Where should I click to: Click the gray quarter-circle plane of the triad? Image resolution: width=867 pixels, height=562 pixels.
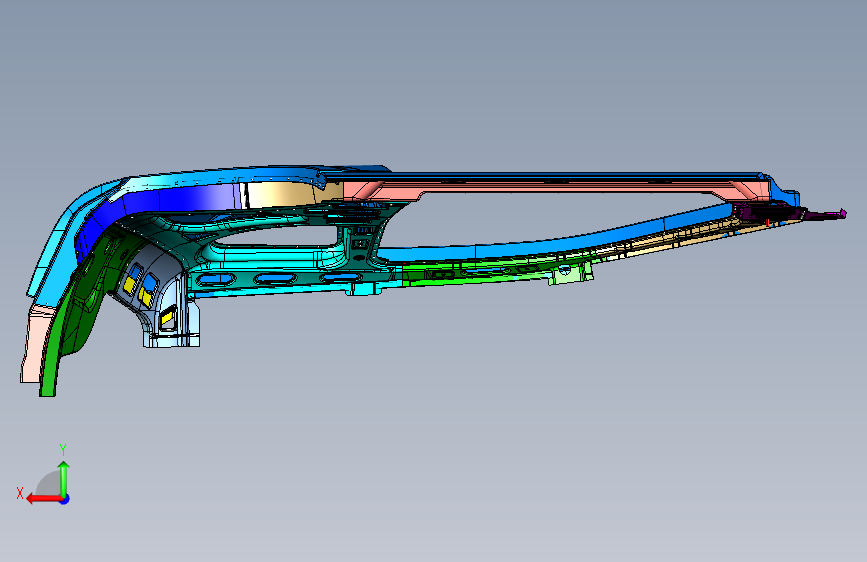(x=50, y=484)
